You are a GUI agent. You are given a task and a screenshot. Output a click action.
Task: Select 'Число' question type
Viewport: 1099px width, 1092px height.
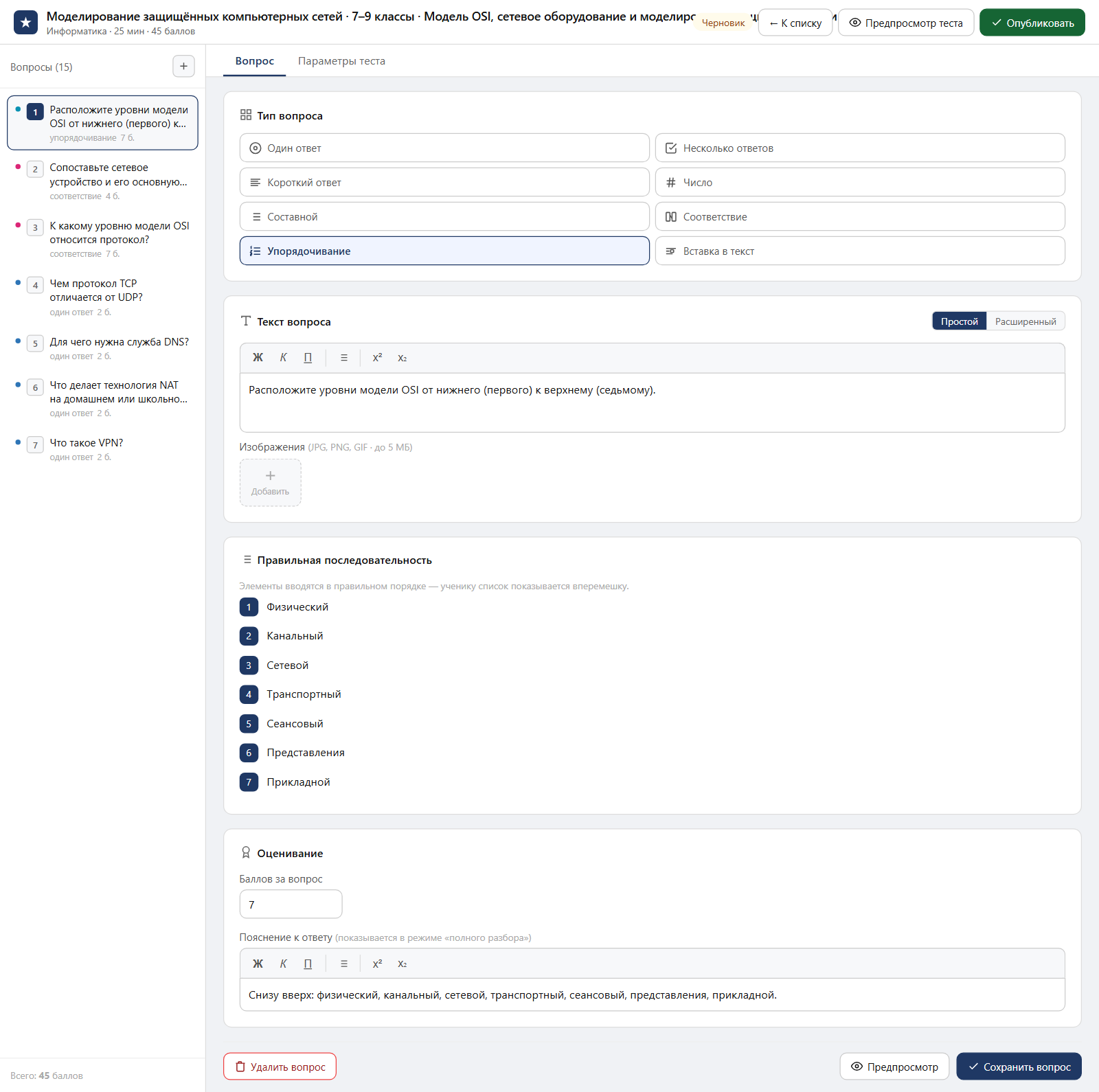[x=860, y=182]
